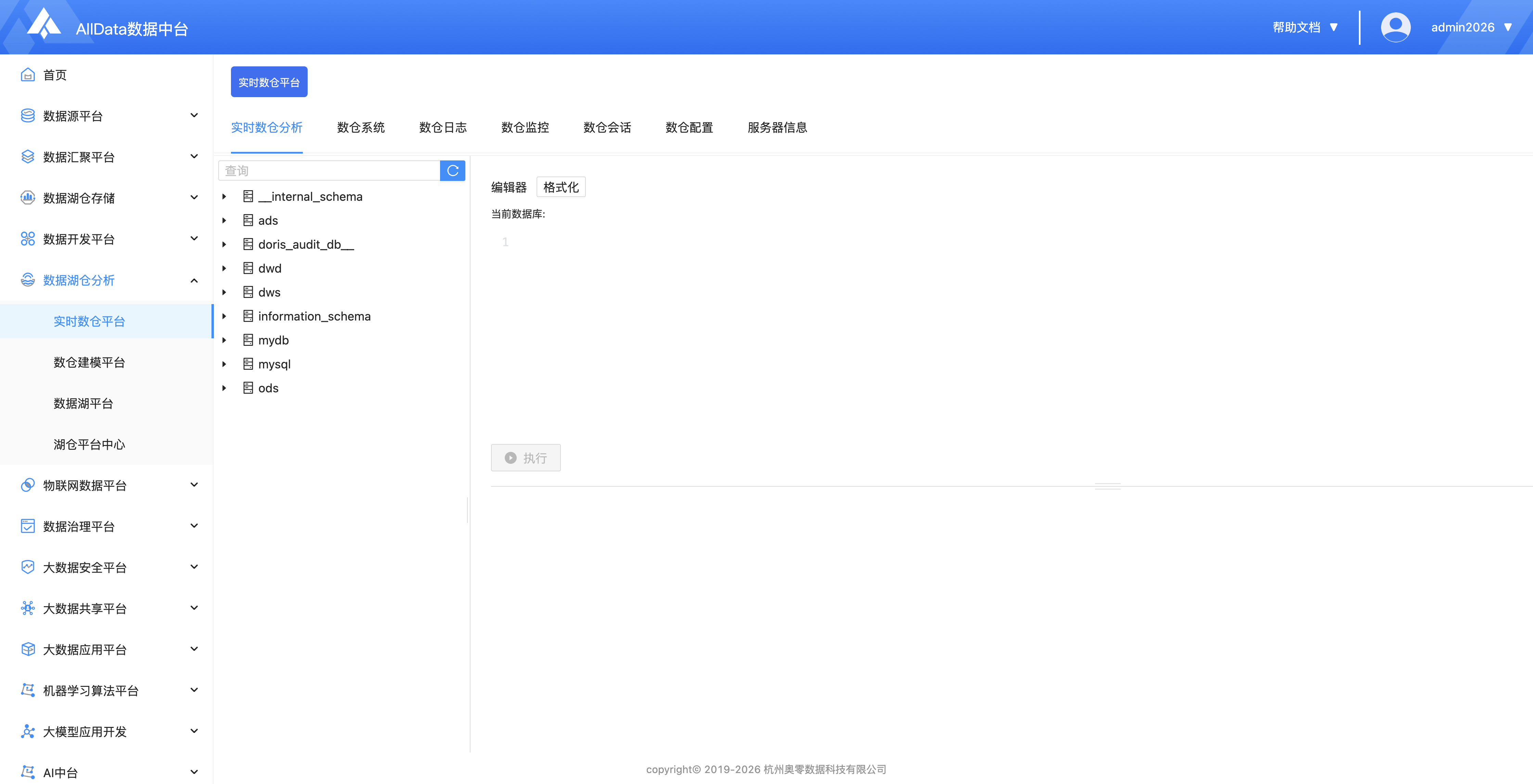Click the 大数据应用平台 cube icon
Viewport: 1533px width, 784px height.
pyautogui.click(x=27, y=649)
